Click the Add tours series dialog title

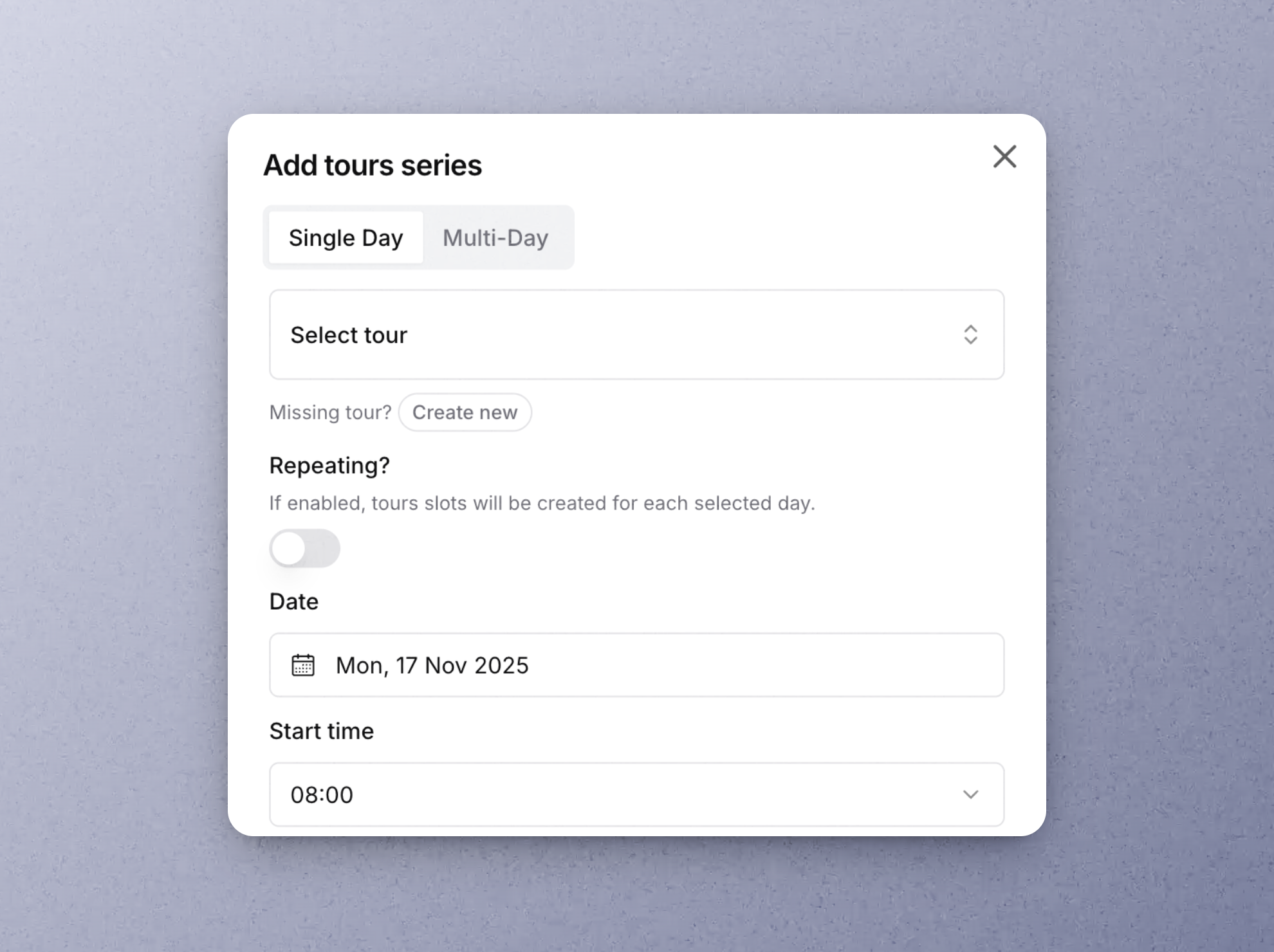coord(372,165)
